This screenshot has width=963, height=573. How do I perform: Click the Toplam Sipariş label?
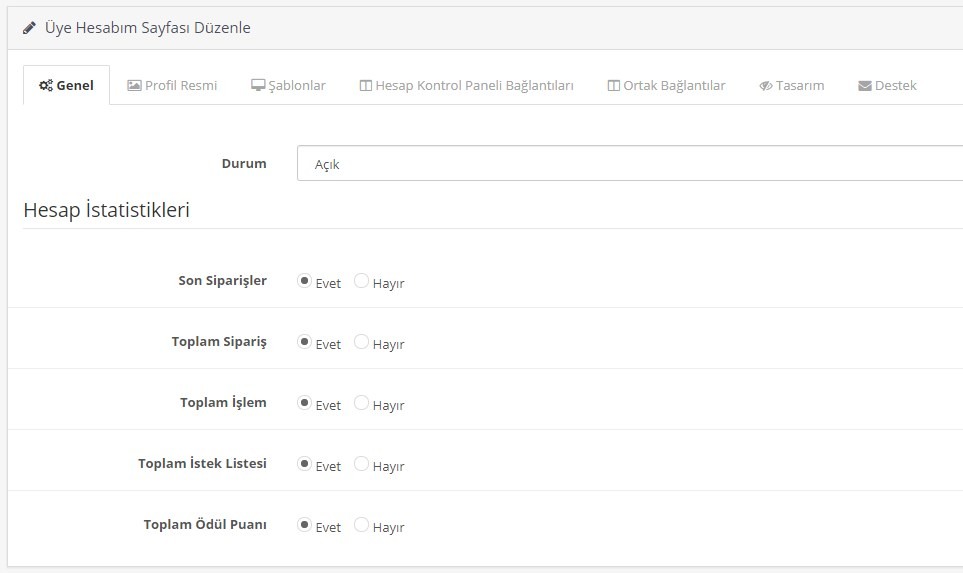pos(219,341)
